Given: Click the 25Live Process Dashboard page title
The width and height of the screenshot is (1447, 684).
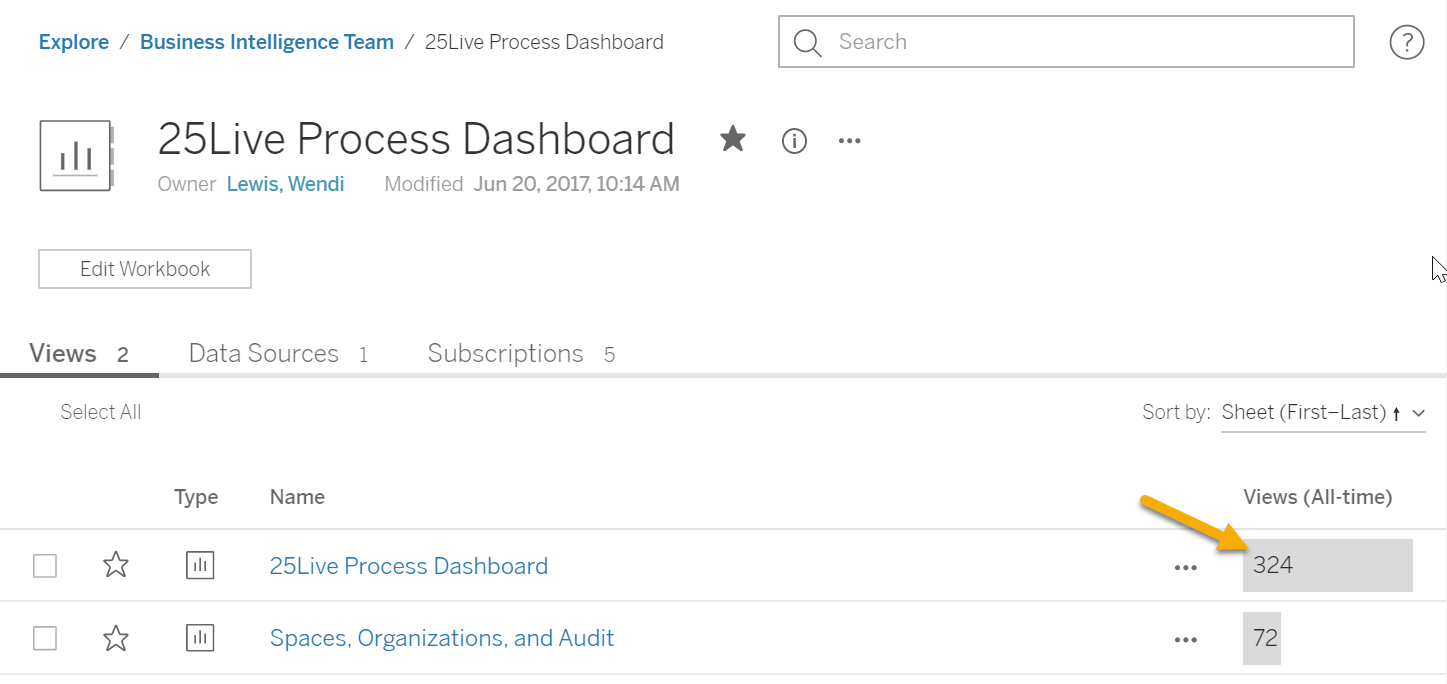Looking at the screenshot, I should [x=416, y=140].
